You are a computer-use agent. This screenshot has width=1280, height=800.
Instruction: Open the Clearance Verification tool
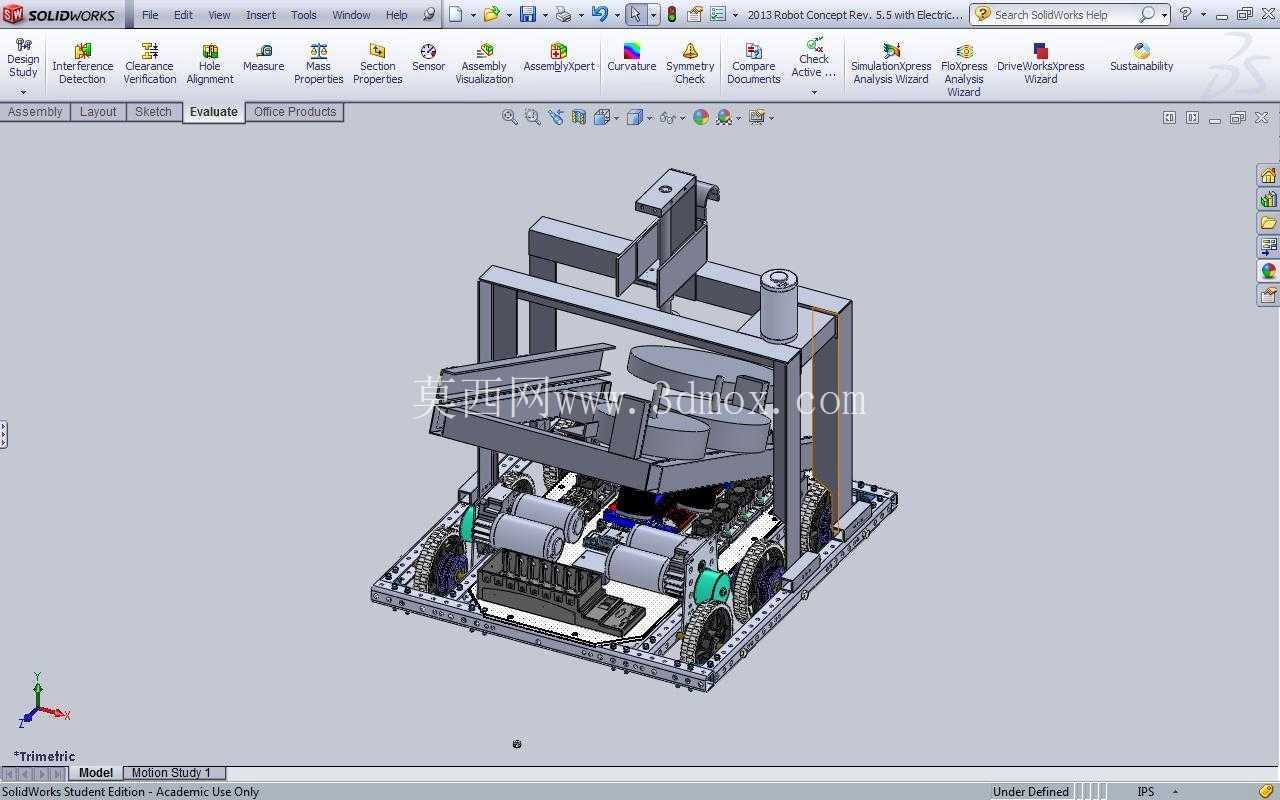[x=150, y=64]
